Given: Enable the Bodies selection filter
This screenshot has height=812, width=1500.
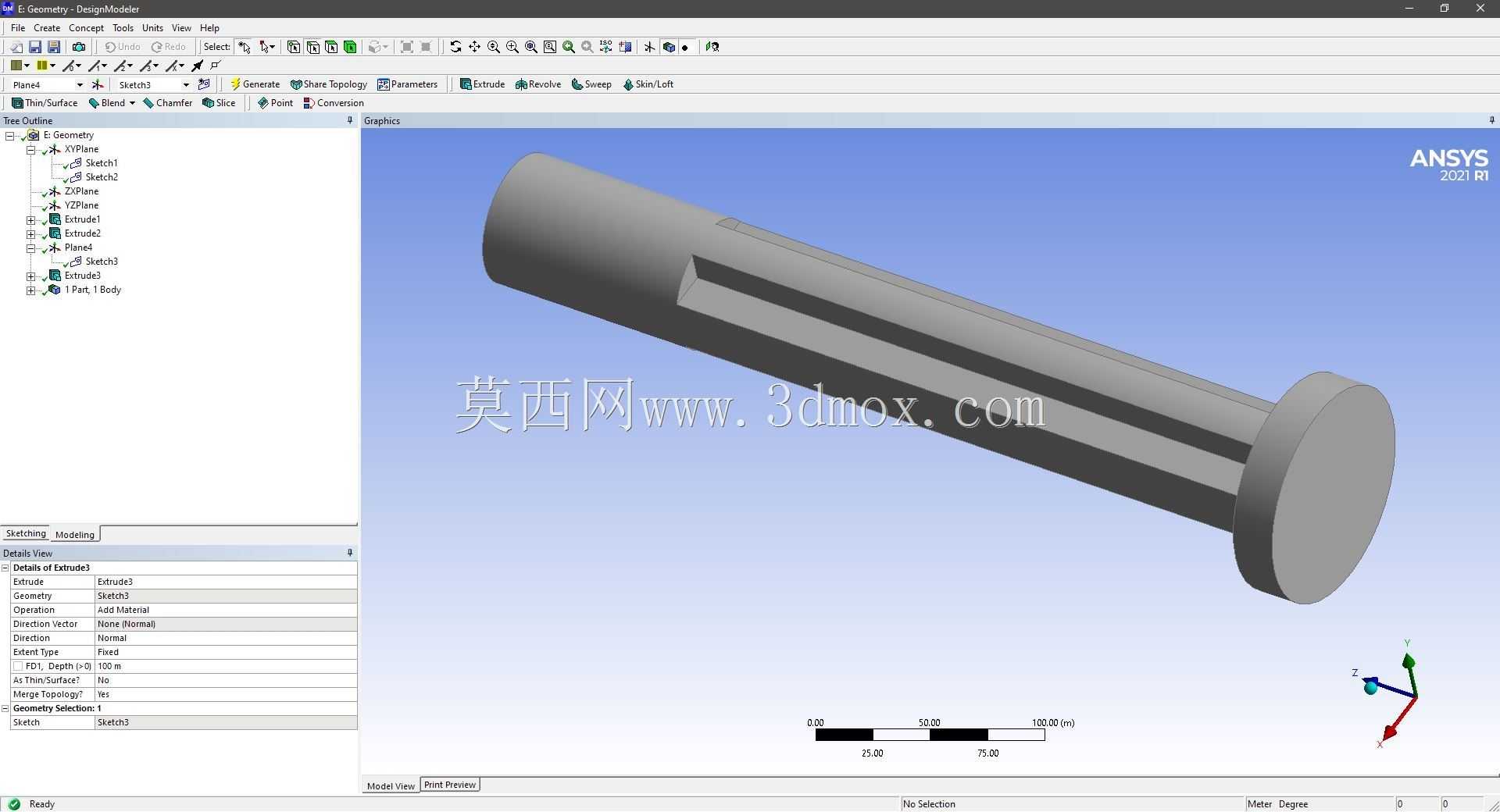Looking at the screenshot, I should (350, 47).
